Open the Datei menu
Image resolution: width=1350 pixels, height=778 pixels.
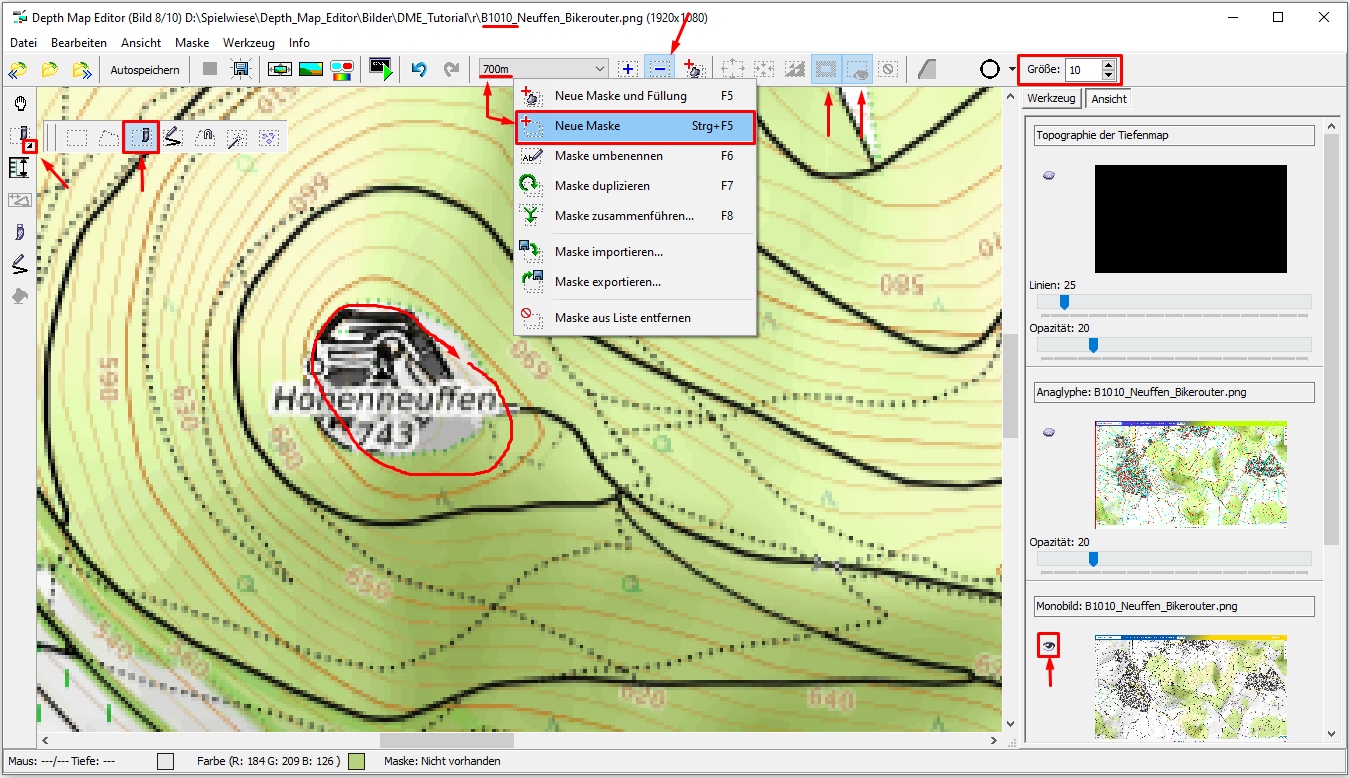tap(23, 43)
